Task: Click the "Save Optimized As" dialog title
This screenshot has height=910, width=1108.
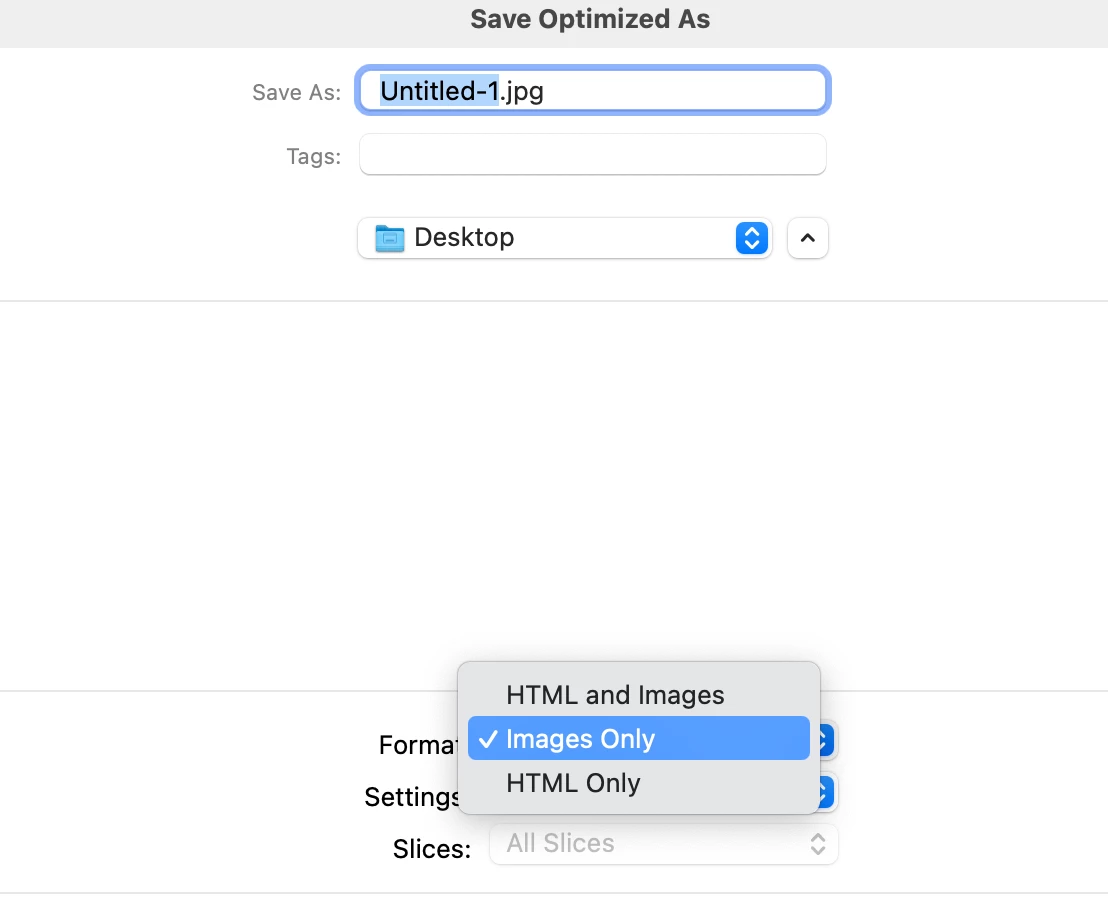Action: coord(590,19)
